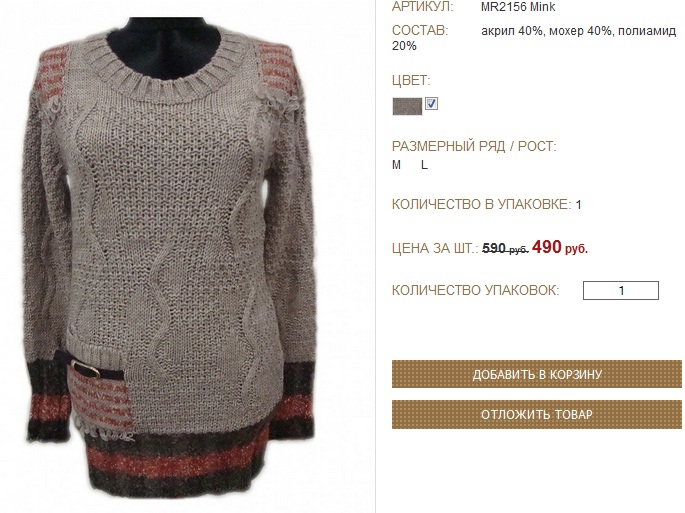685x513 pixels.
Task: Click the ОТЛОЖИТЬ ТОВАР button
Action: coord(537,414)
